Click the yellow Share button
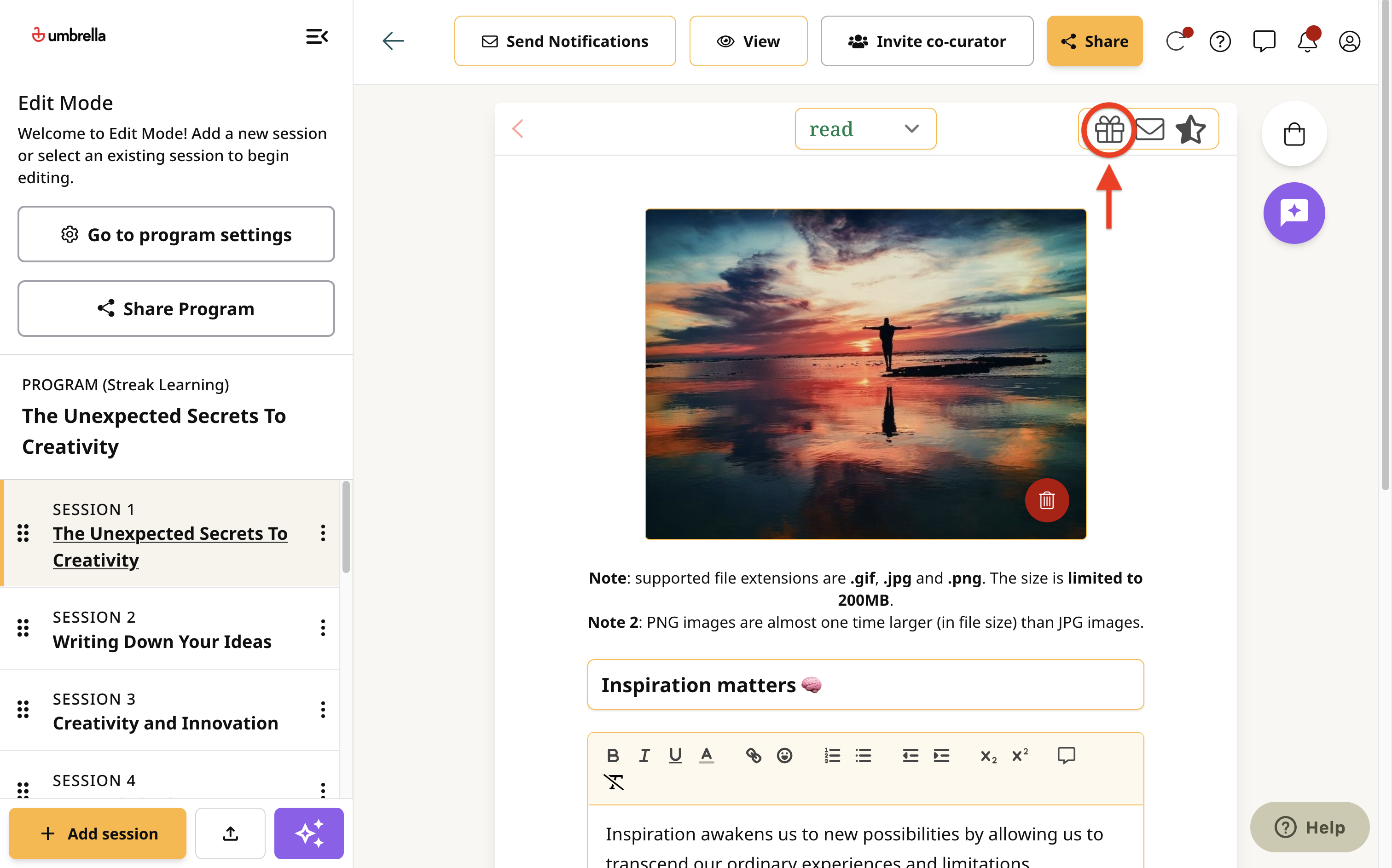1392x868 pixels. coord(1094,41)
